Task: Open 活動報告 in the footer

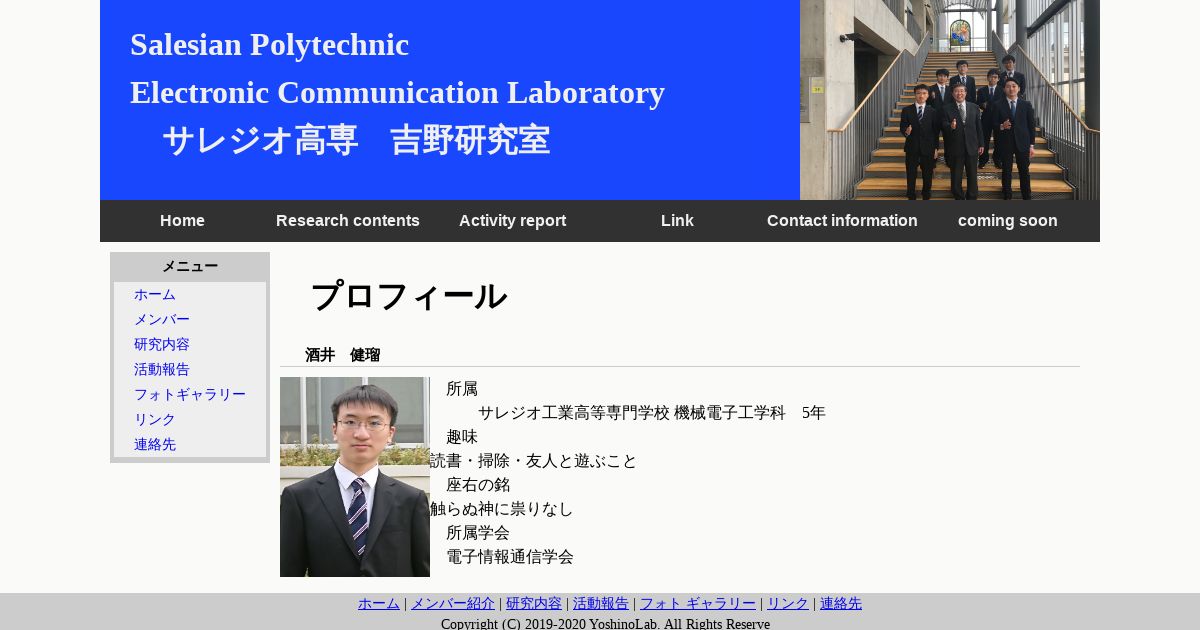Action: (601, 603)
